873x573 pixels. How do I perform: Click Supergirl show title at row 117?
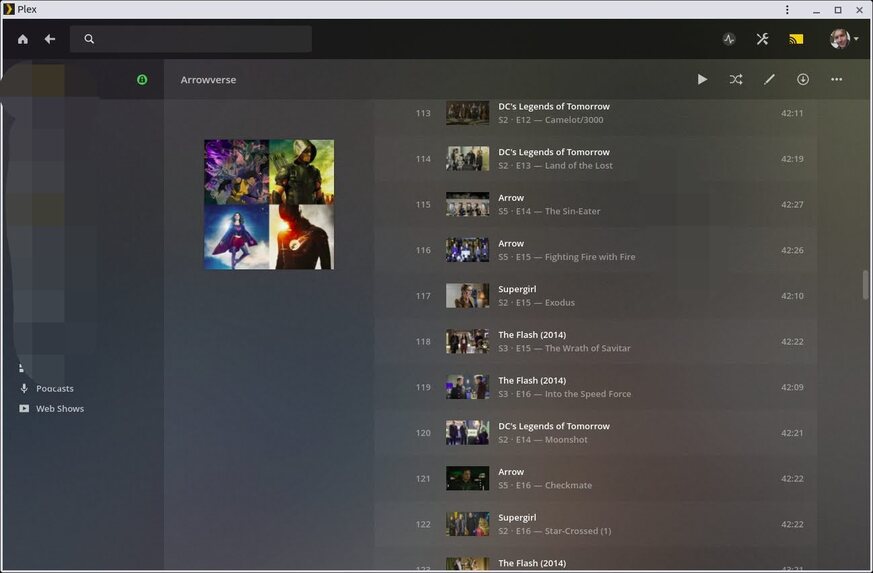[x=517, y=289]
